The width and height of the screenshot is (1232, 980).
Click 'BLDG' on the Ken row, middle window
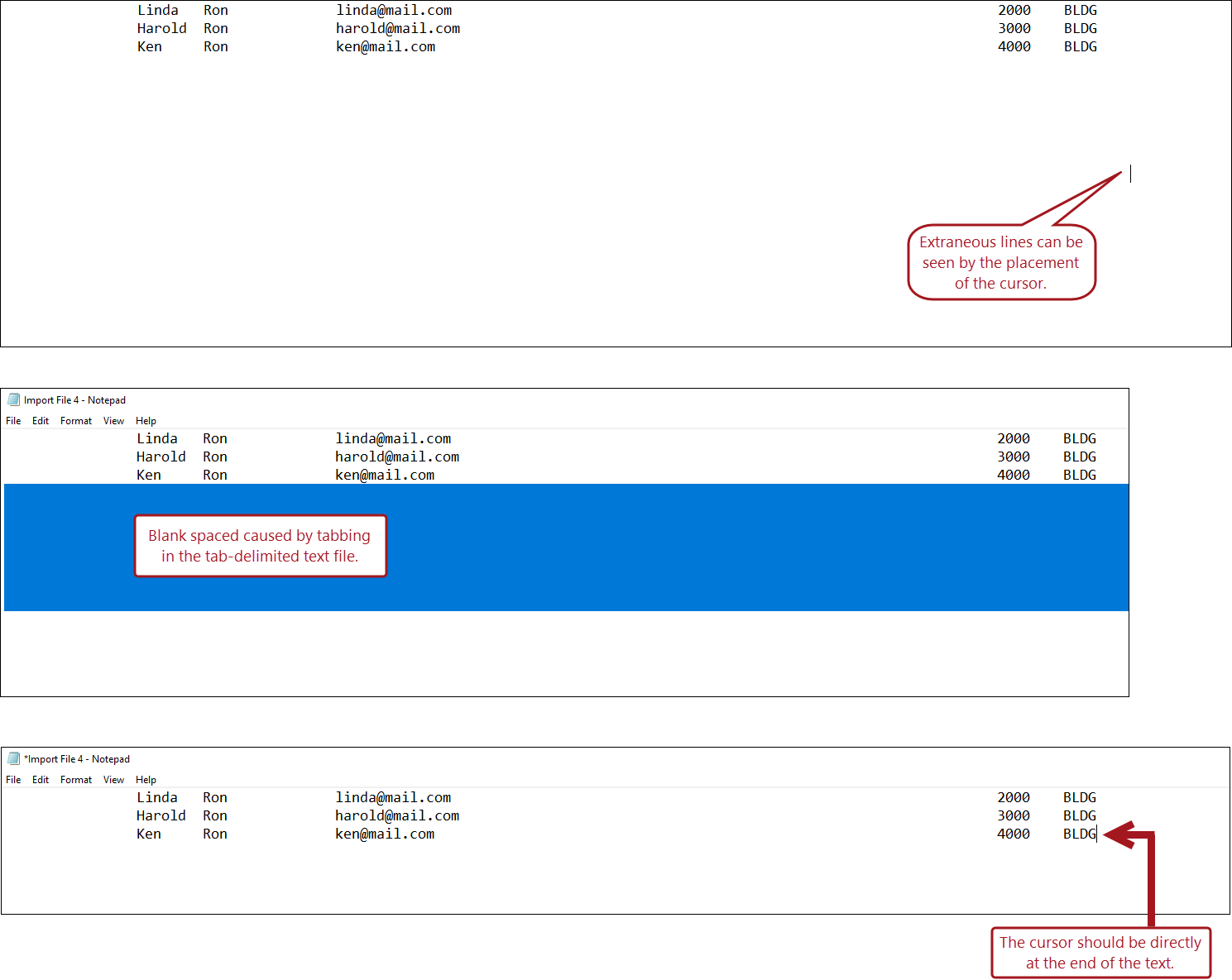click(x=1080, y=475)
